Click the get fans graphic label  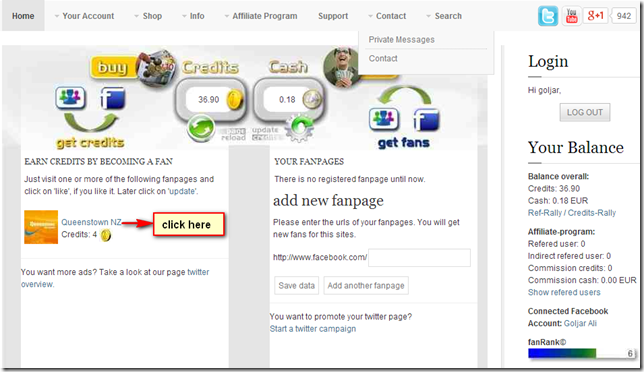[404, 142]
